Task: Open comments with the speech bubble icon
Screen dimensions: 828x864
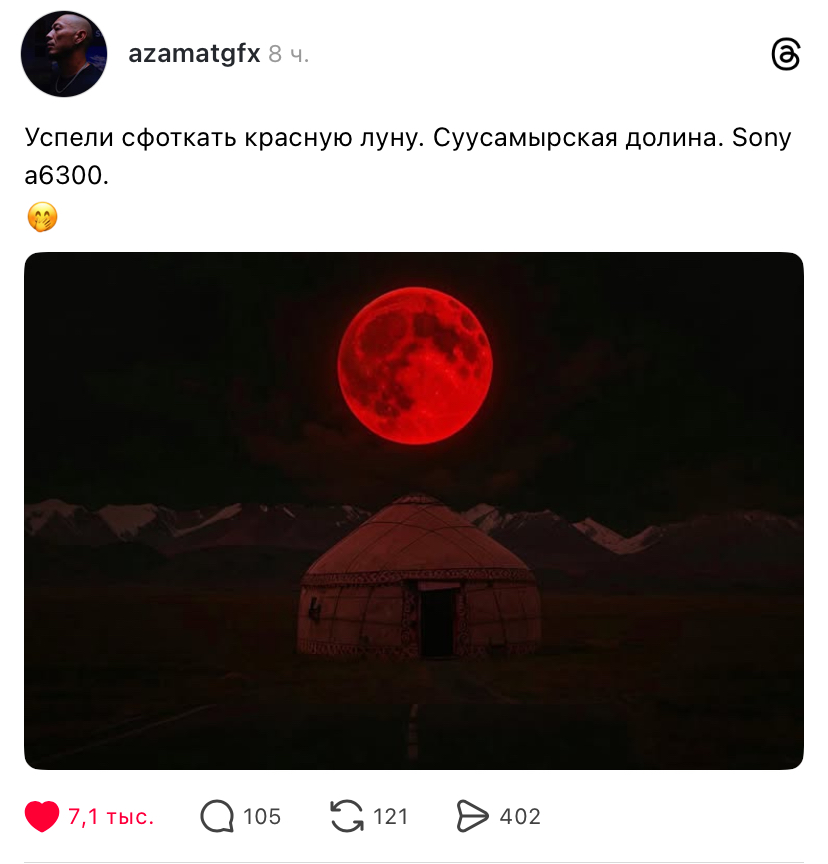Action: coord(217,816)
